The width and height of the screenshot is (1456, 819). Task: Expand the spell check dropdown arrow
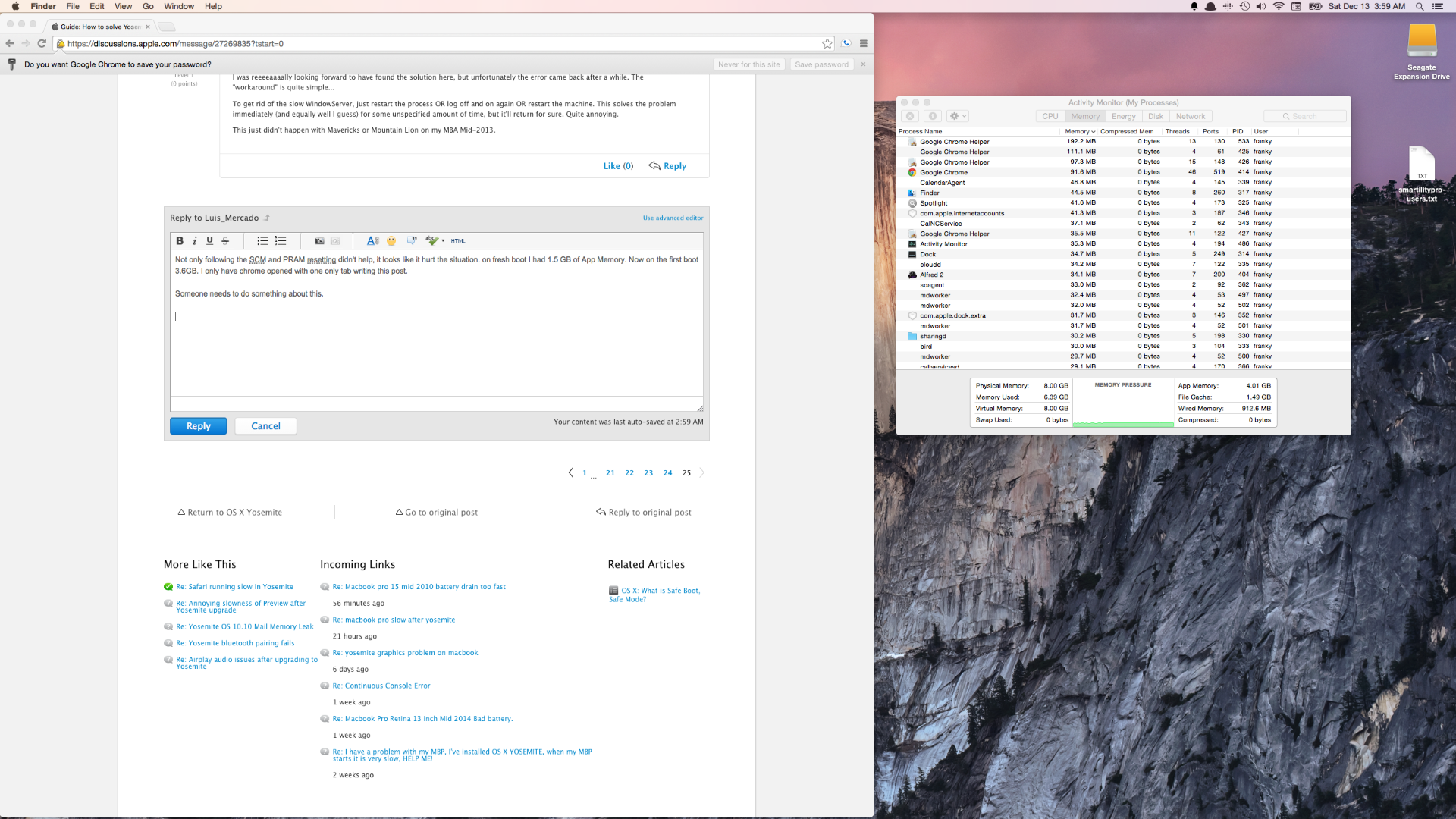tap(443, 241)
